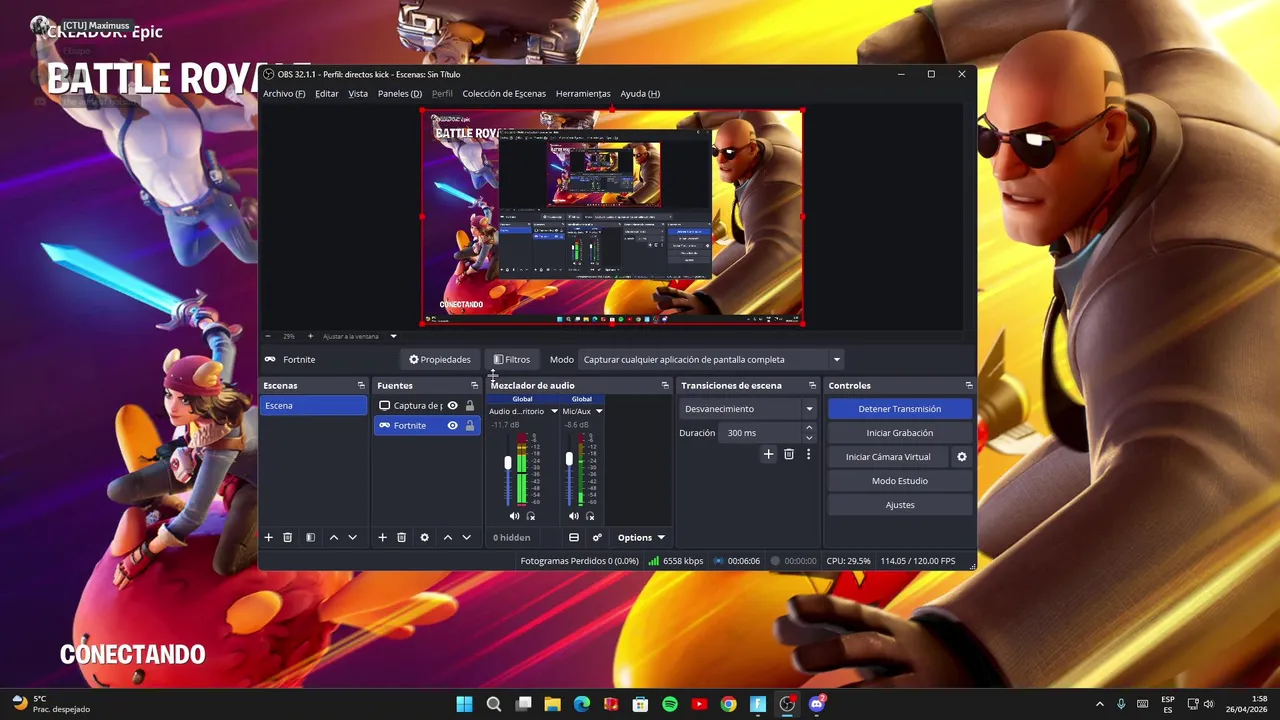Open the capture Modo dropdown
1280x720 pixels.
click(711, 360)
